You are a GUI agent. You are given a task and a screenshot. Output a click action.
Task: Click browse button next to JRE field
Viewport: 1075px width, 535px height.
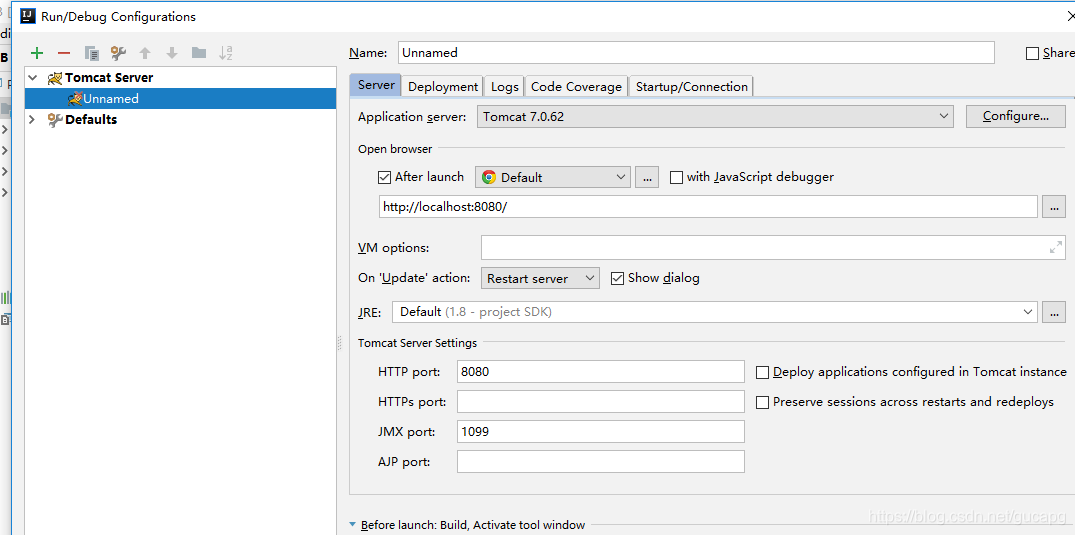coord(1054,312)
